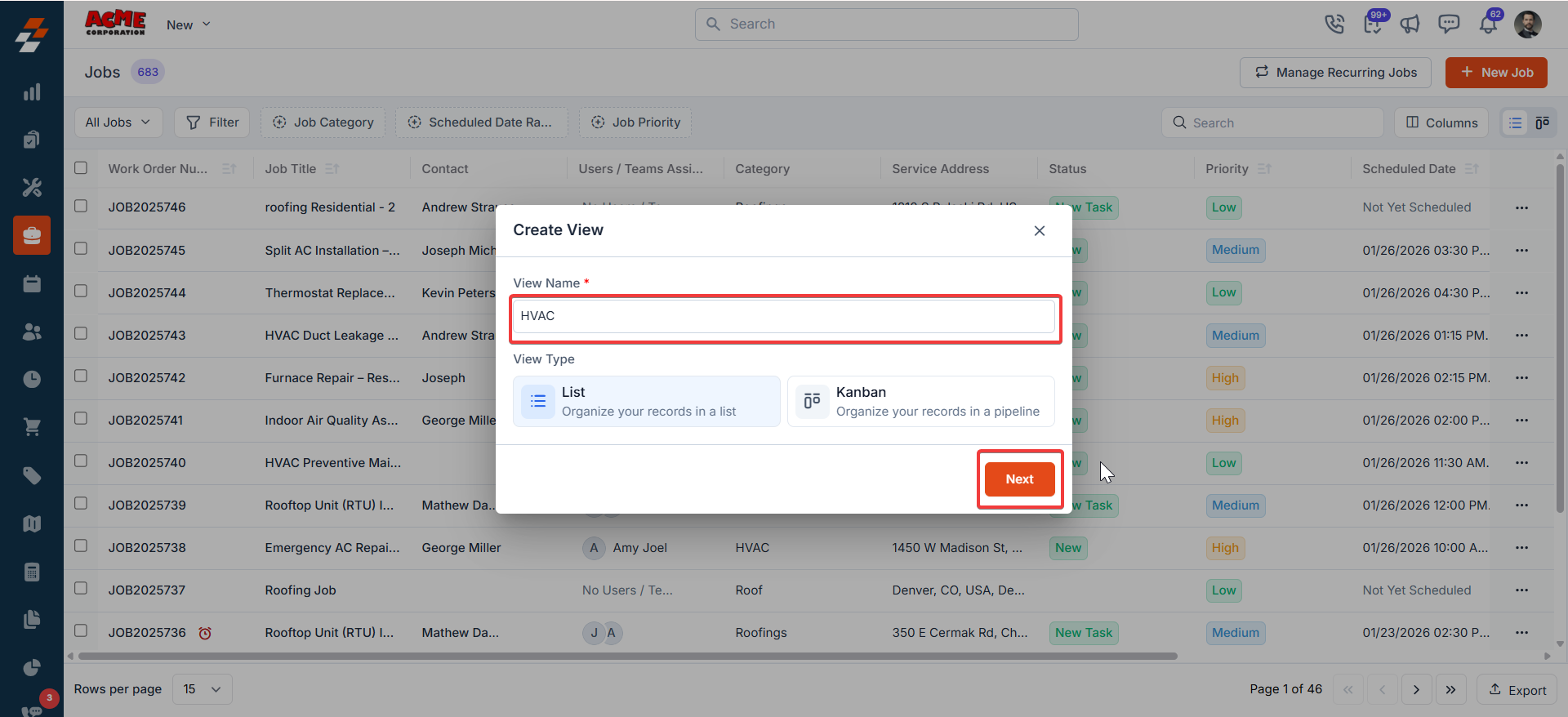Jump to the last page arrow
Viewport: 1568px width, 717px height.
click(1451, 690)
